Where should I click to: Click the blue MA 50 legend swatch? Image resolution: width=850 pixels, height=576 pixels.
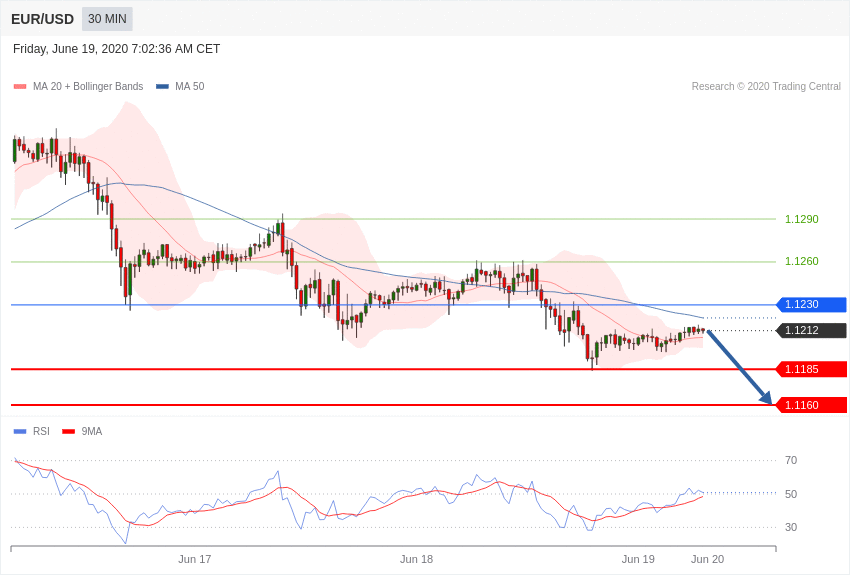coord(162,86)
